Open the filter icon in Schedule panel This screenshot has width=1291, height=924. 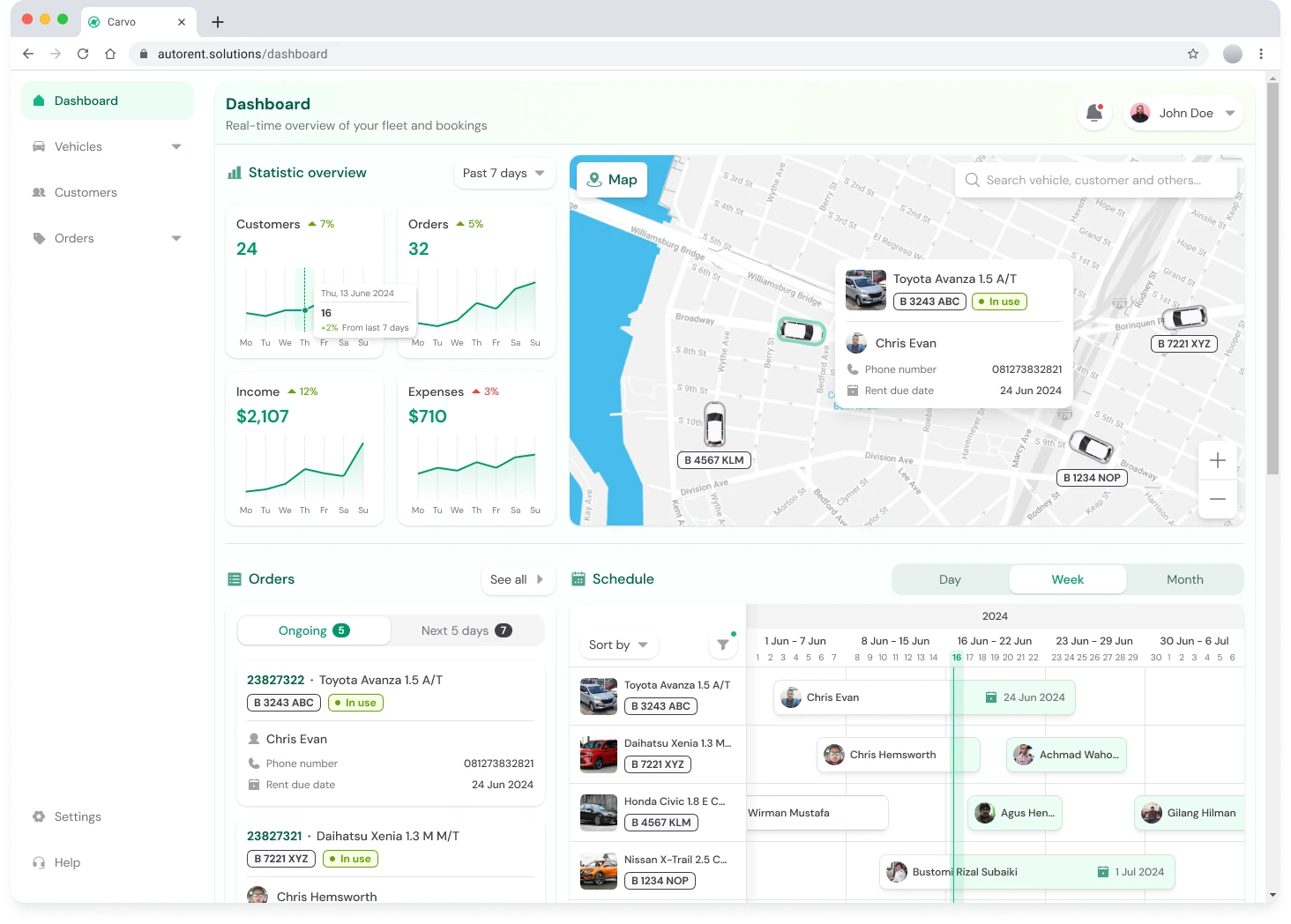(722, 645)
